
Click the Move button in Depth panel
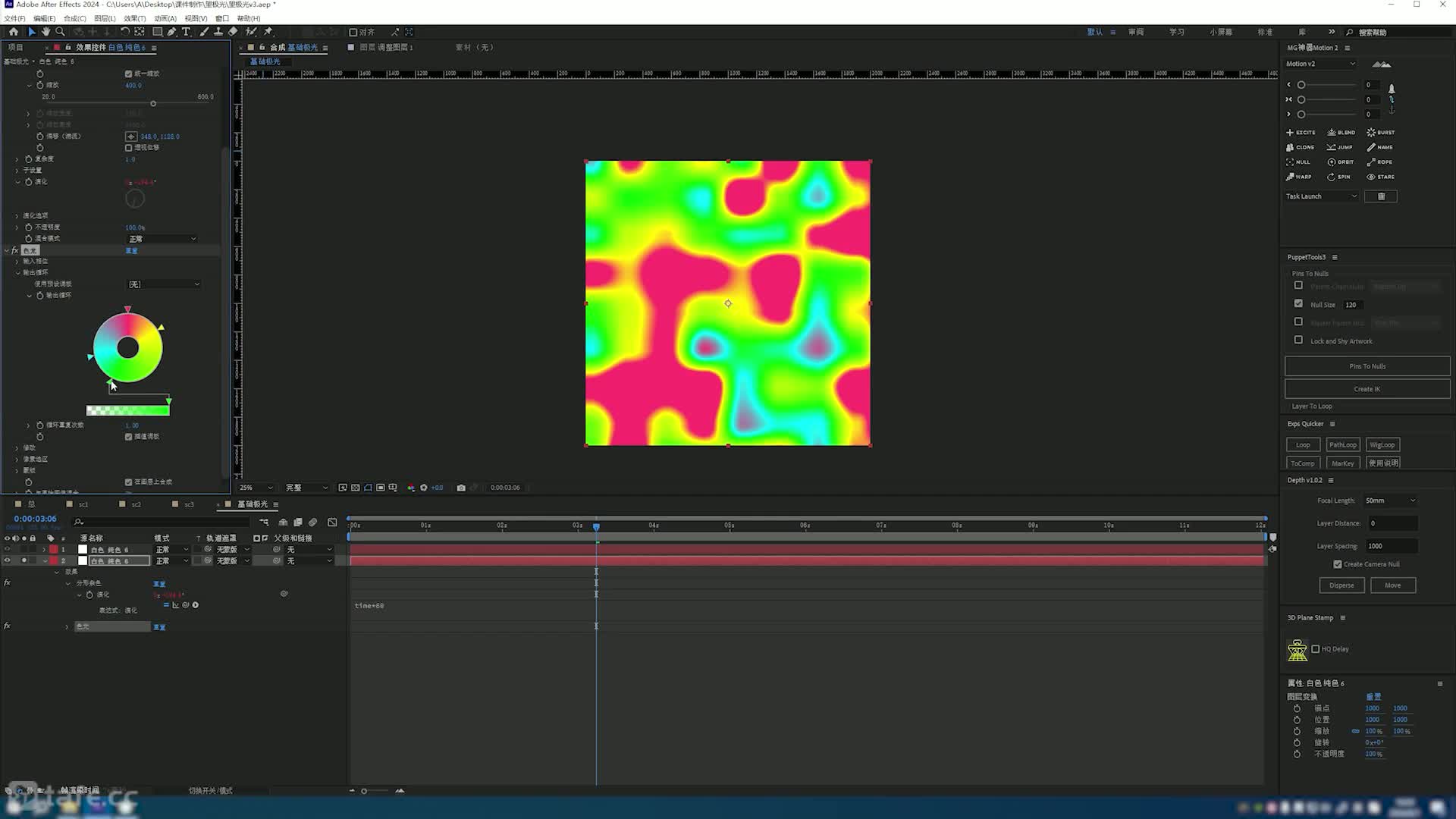[1393, 585]
